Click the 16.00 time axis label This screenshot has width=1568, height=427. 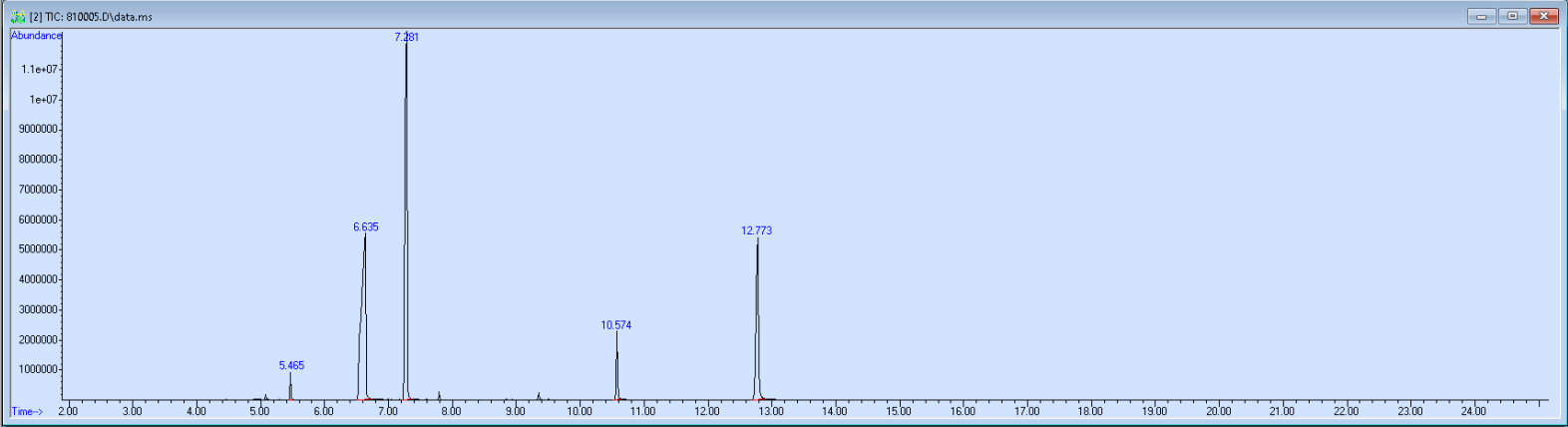(963, 411)
